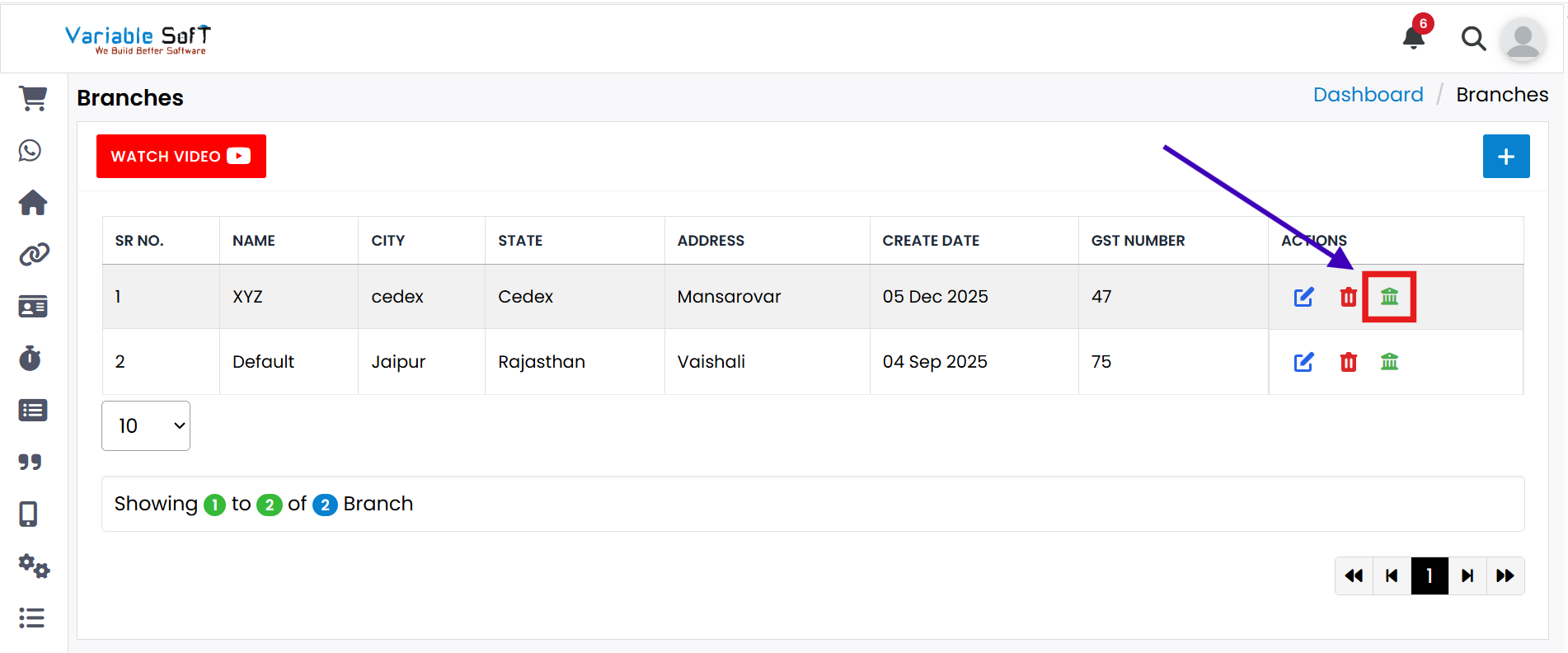Click the settings gears icon in sidebar
Viewport: 1568px width, 653px height.
pyautogui.click(x=33, y=567)
